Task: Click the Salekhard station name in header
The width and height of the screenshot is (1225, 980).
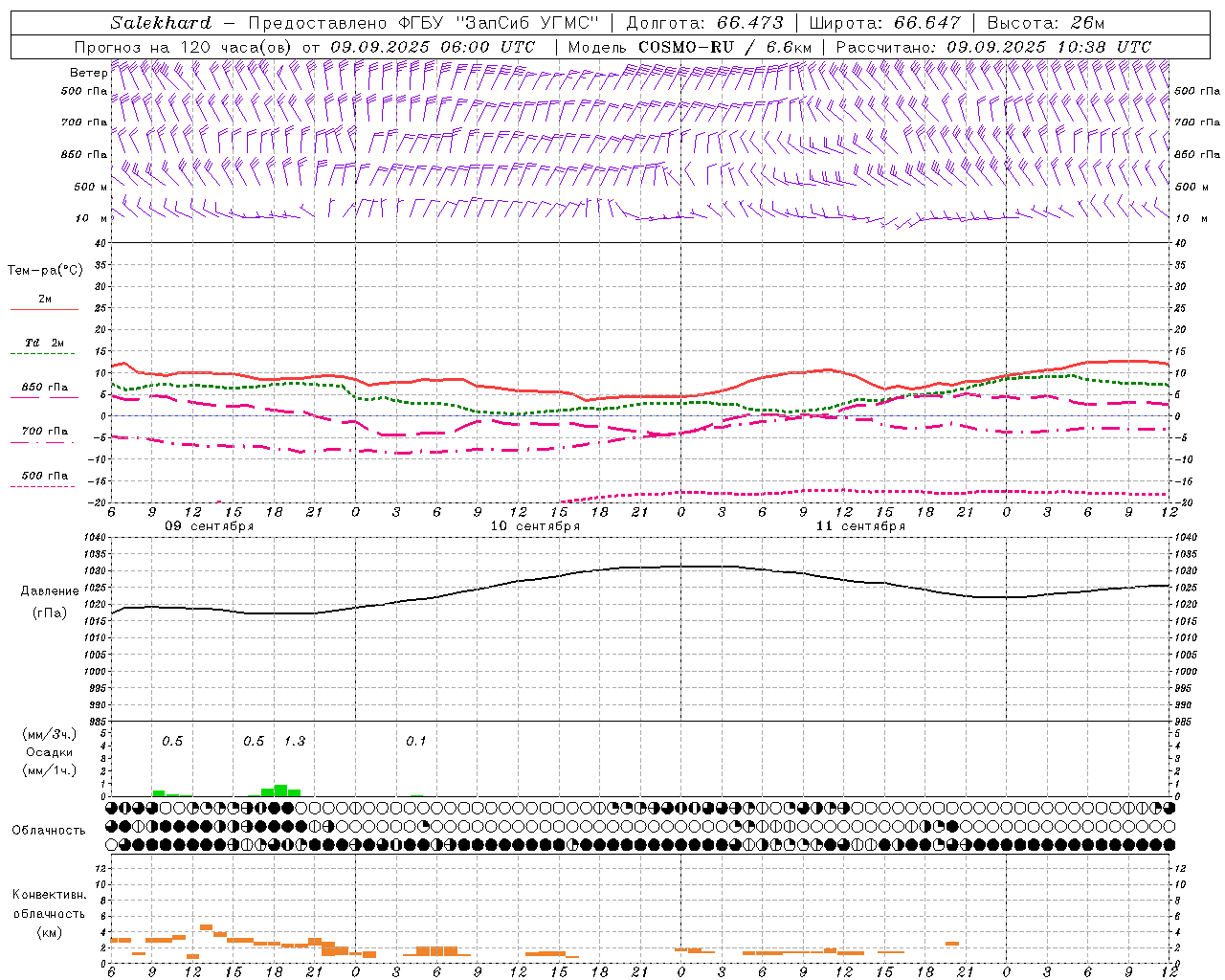Action: pyautogui.click(x=160, y=23)
